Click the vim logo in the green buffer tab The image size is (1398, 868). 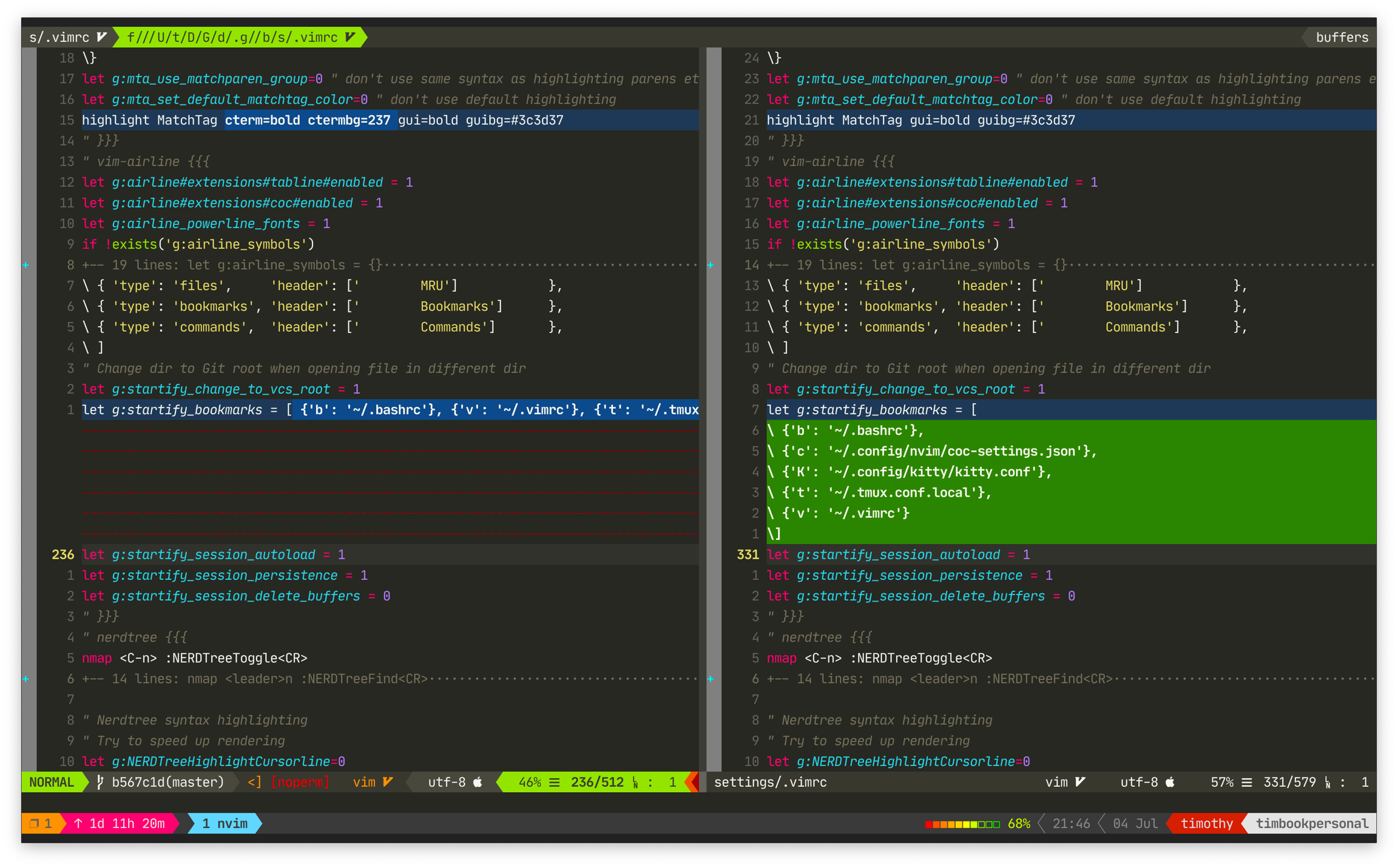(350, 38)
